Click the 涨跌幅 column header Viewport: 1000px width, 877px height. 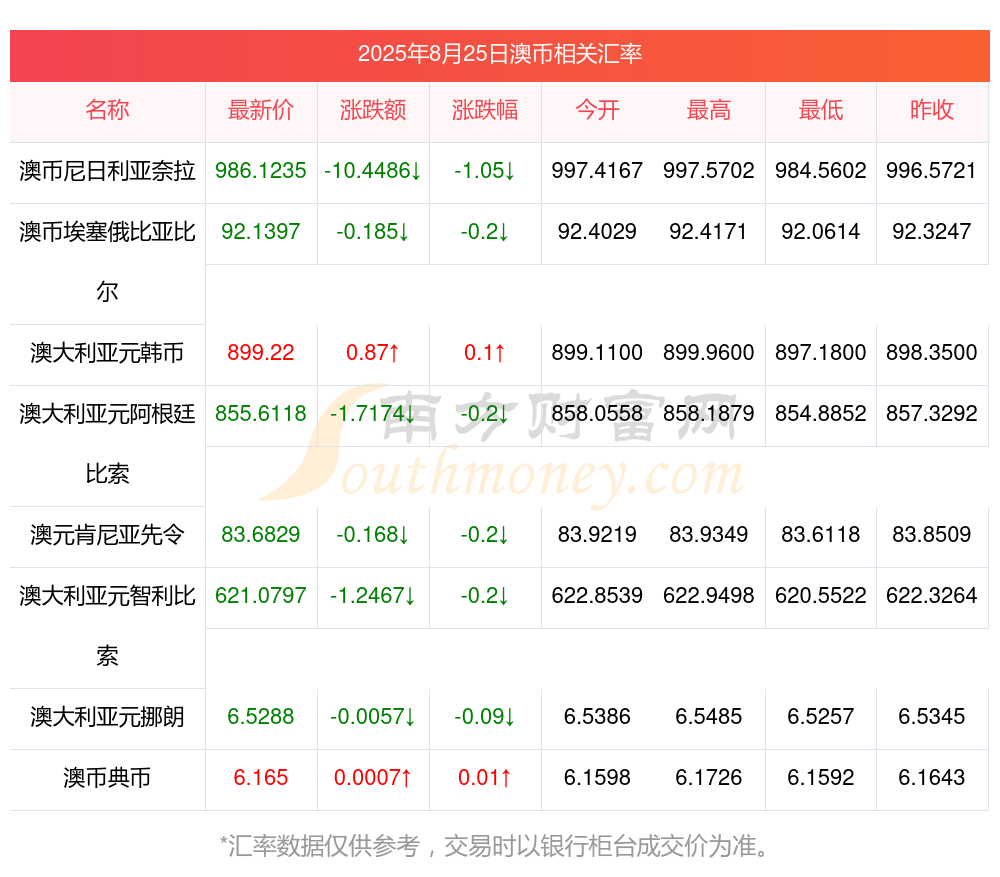485,110
